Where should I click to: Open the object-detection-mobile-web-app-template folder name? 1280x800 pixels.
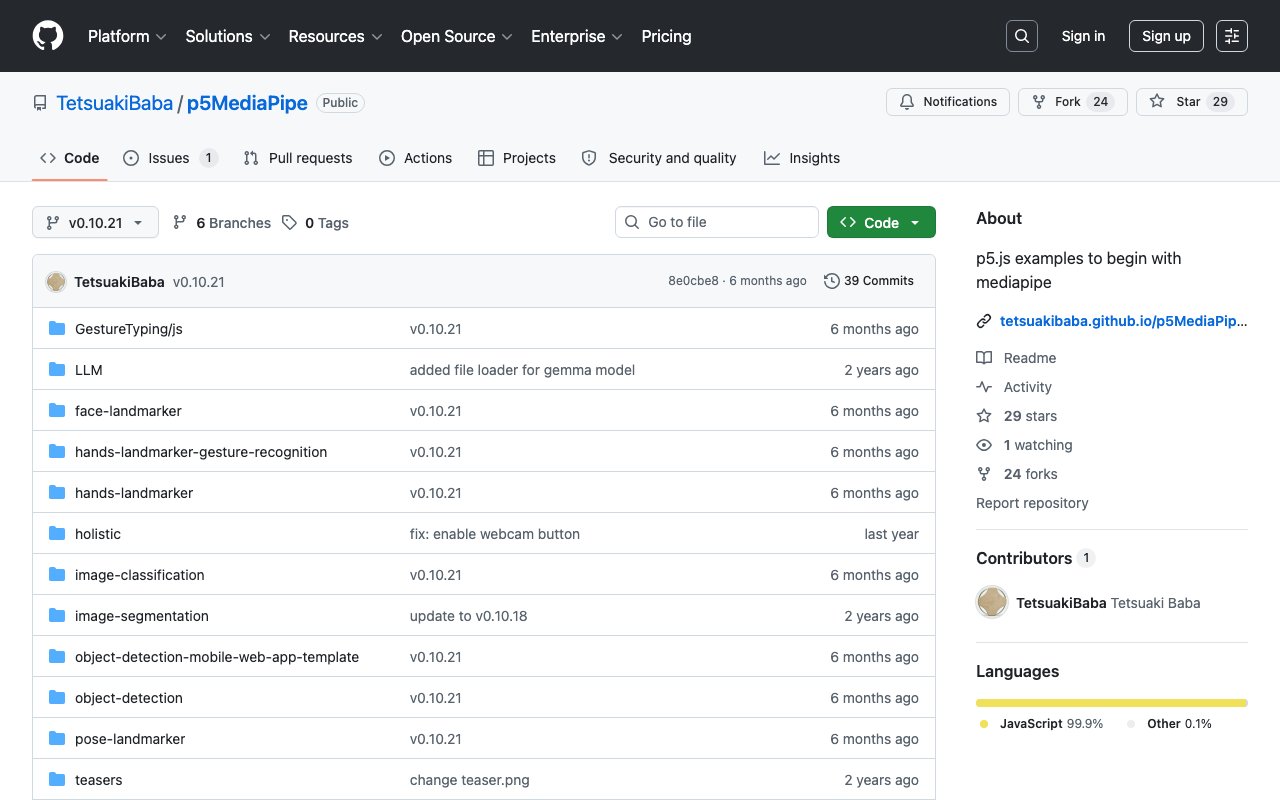[x=217, y=657]
